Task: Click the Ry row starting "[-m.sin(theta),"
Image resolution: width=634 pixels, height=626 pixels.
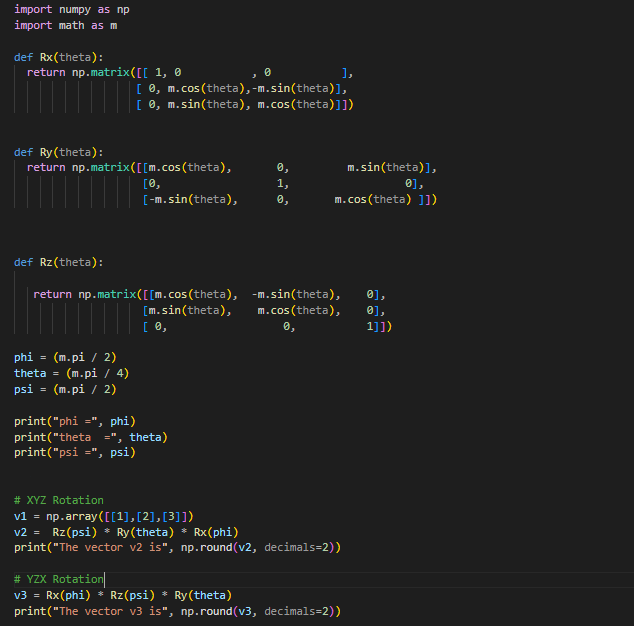Action: point(290,199)
